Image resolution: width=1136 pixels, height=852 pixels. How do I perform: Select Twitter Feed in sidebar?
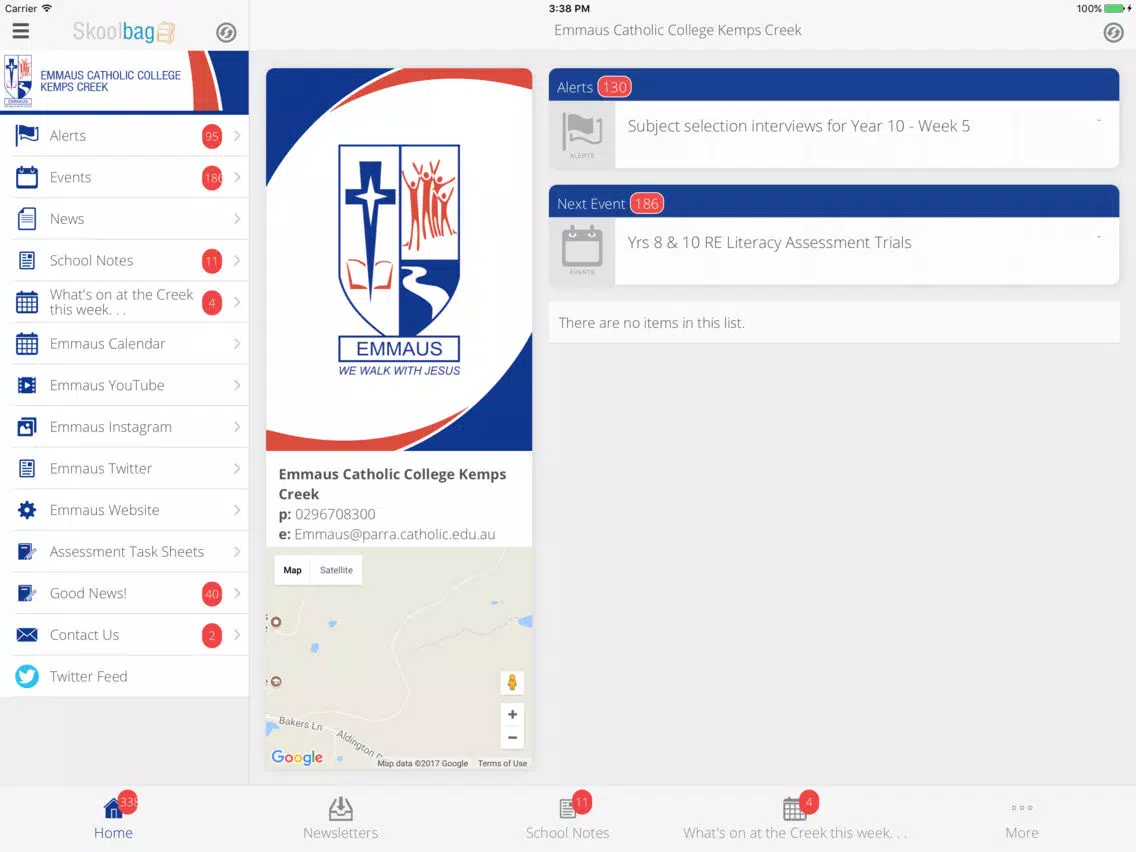tap(124, 677)
